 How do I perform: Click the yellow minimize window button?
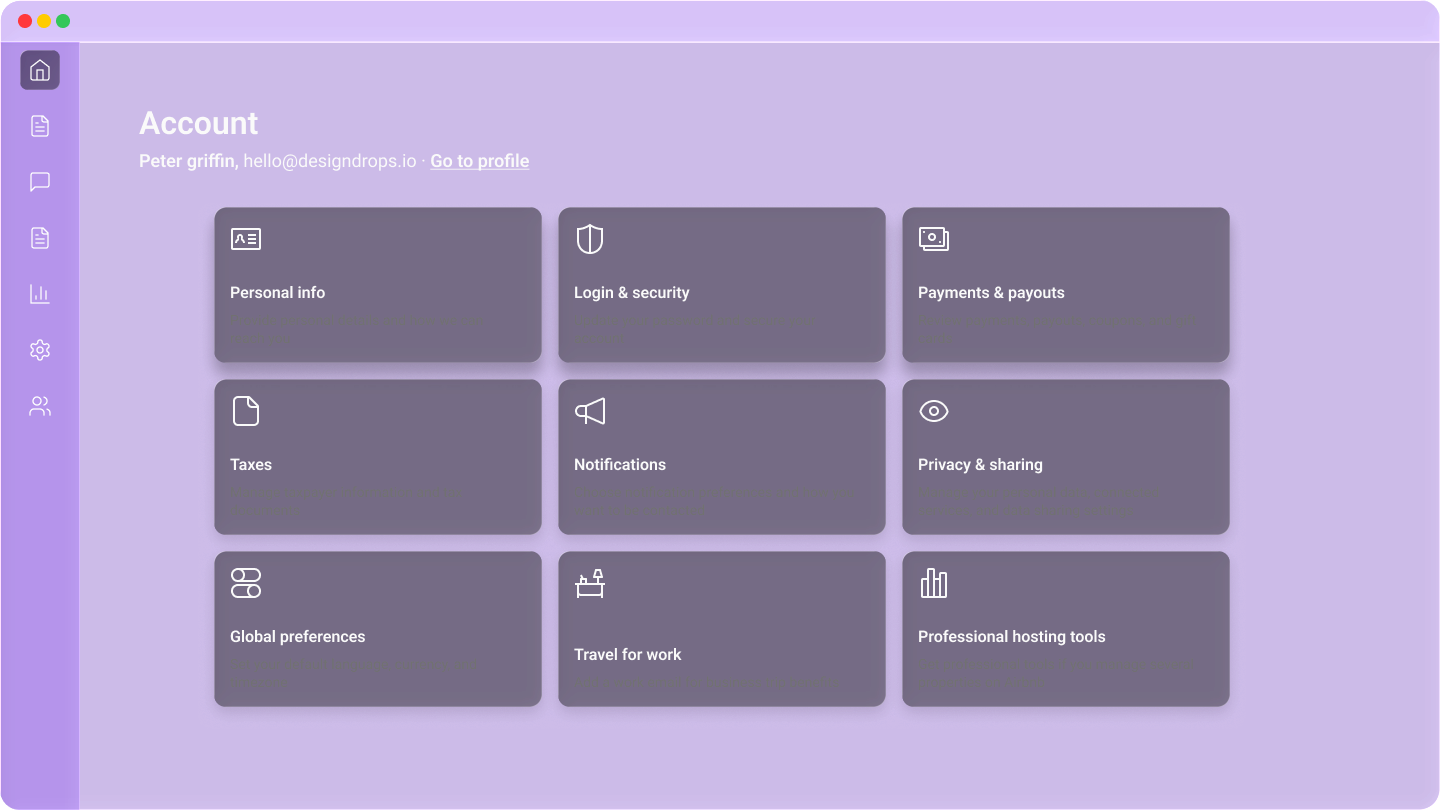tap(44, 21)
